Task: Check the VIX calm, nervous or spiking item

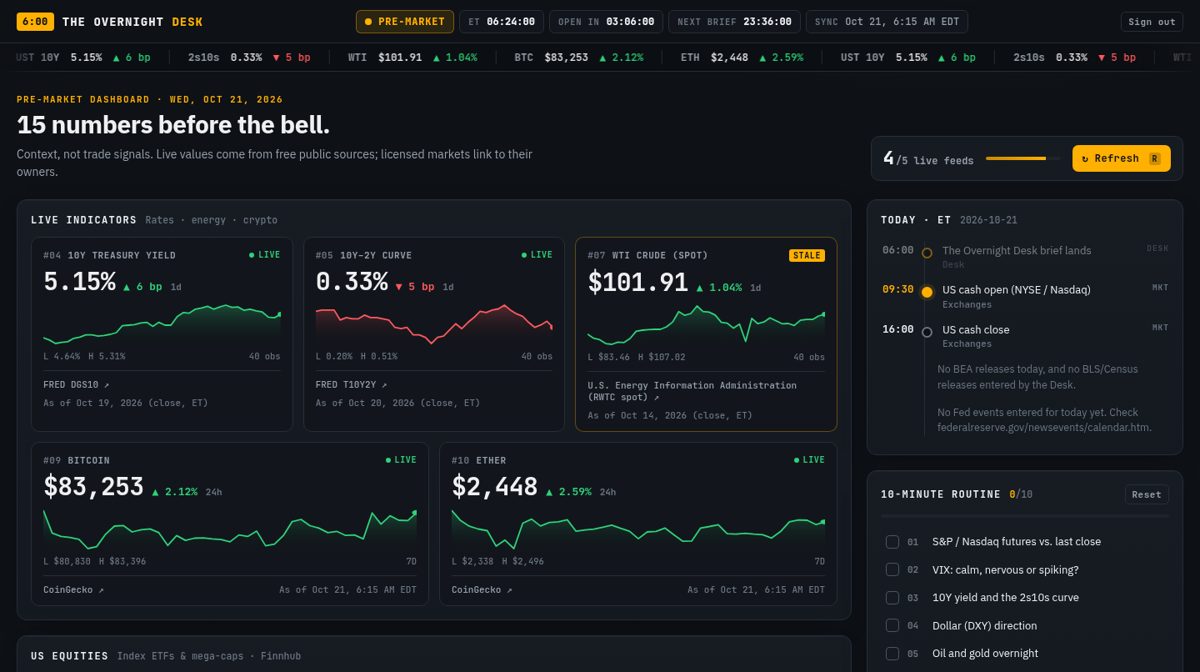Action: (892, 570)
